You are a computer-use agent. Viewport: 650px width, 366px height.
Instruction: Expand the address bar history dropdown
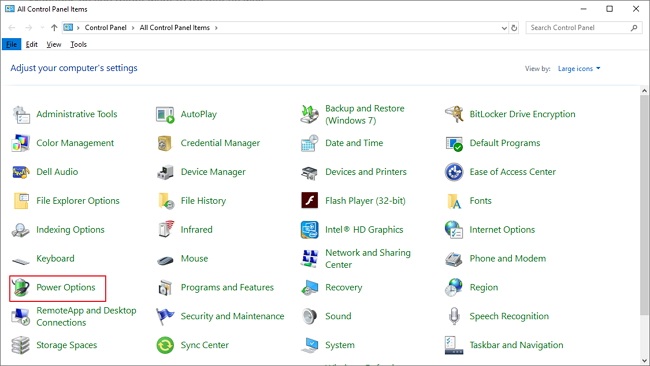tap(504, 28)
